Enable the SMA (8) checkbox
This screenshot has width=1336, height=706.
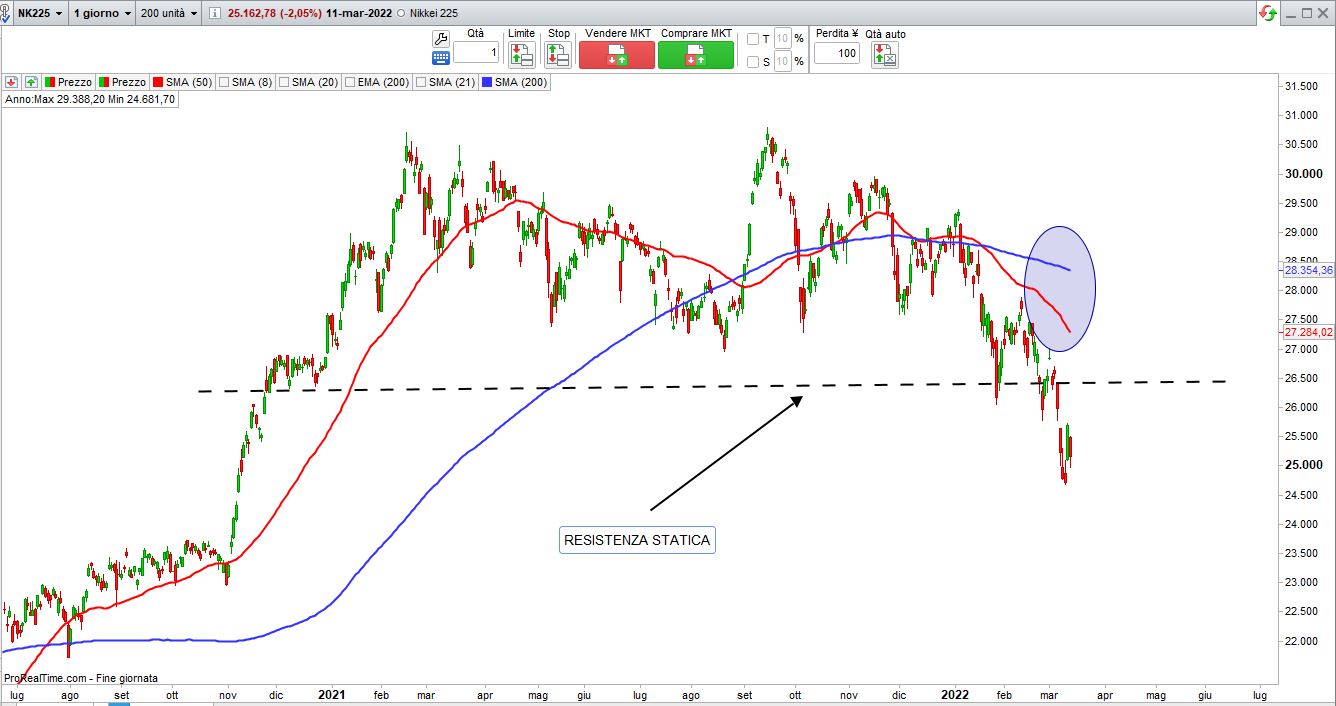point(224,82)
